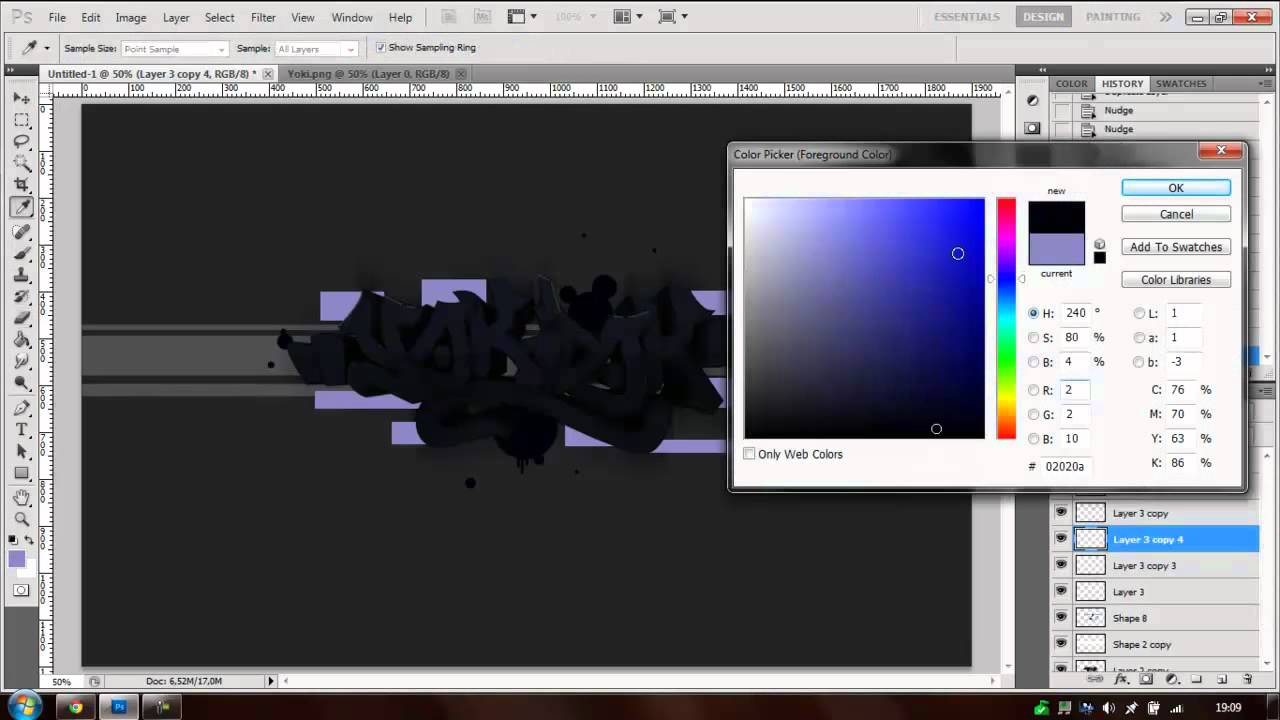
Task: Click Add To Swatches button
Action: (1176, 247)
